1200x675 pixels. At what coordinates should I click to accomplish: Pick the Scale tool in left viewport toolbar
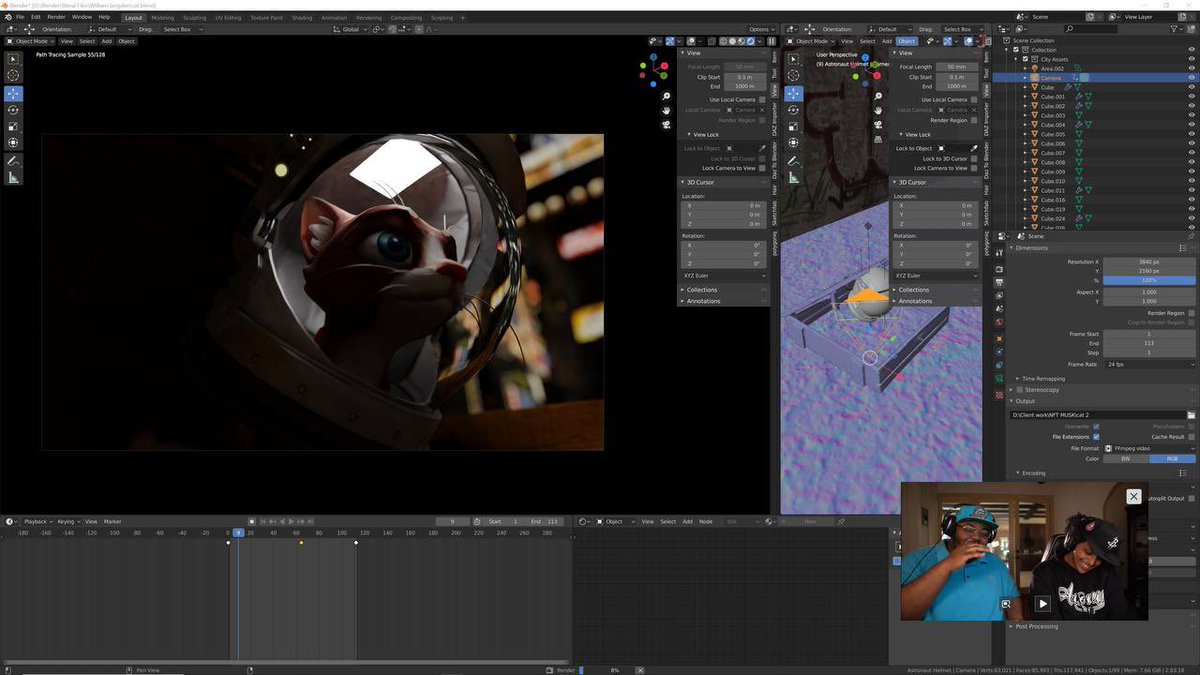[x=13, y=127]
